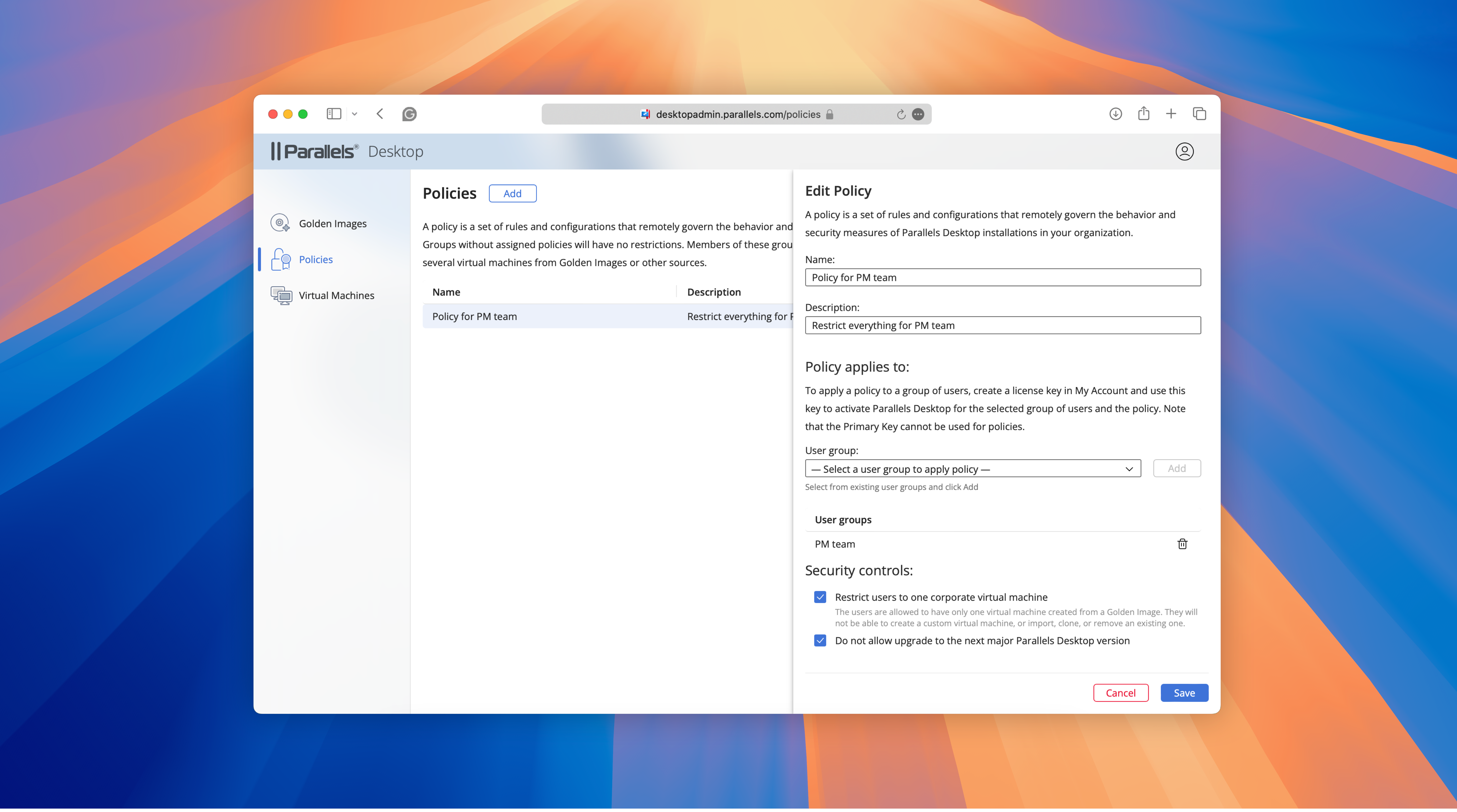Open the Golden Images sidebar section

click(x=318, y=223)
